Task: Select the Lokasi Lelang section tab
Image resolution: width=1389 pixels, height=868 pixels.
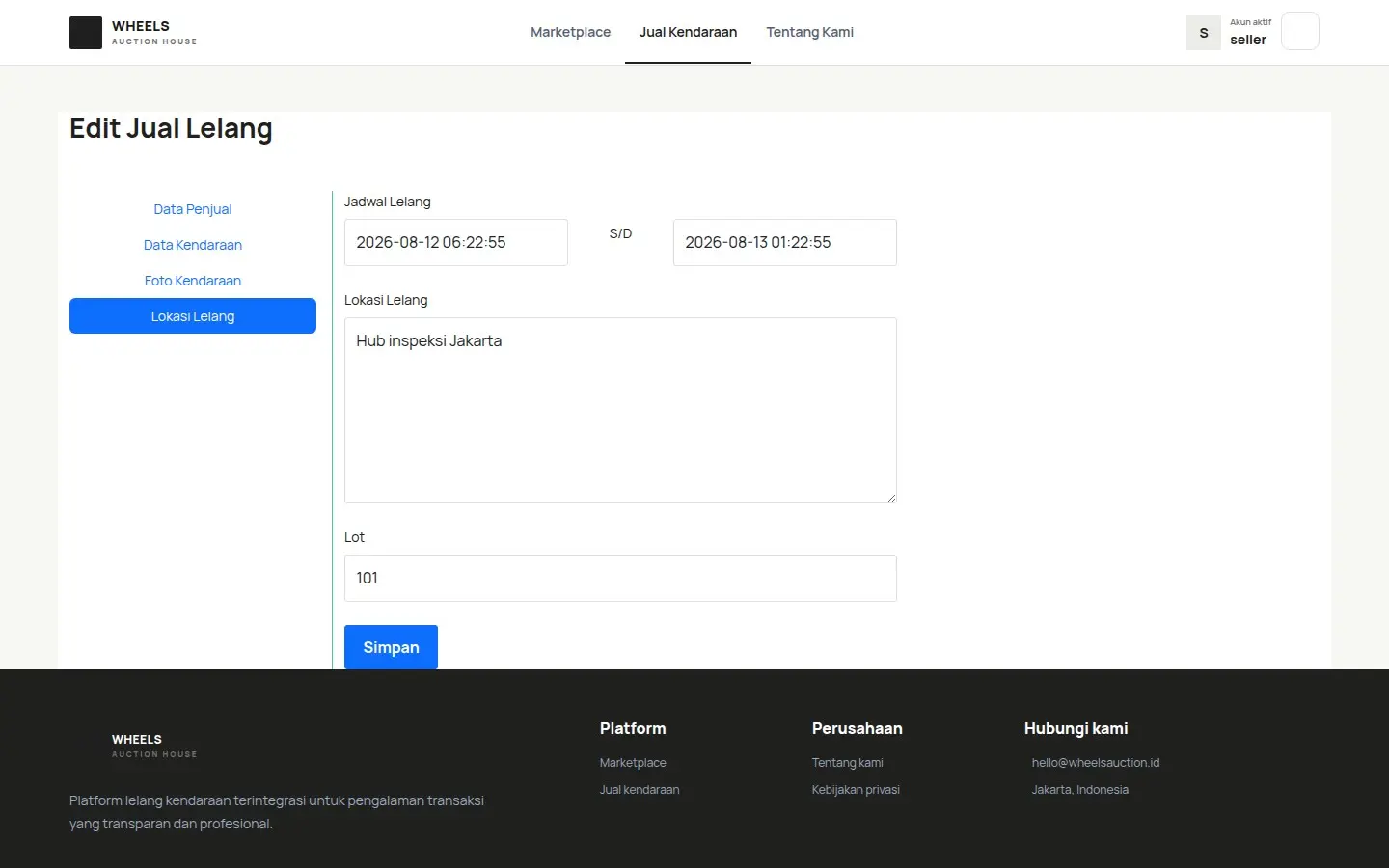Action: (x=193, y=316)
